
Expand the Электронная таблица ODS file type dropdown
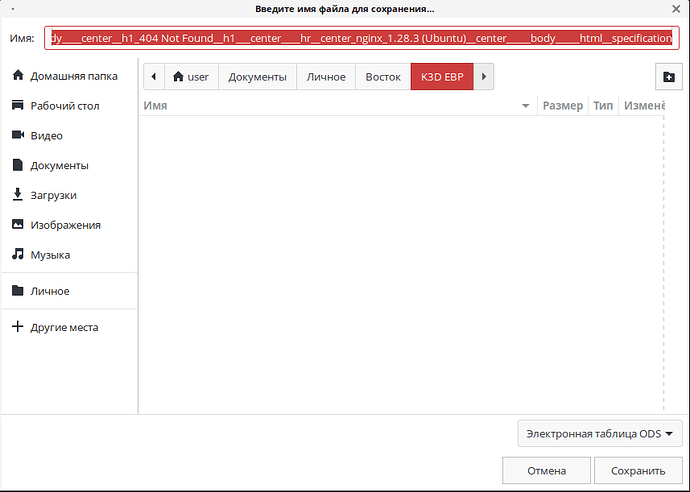point(600,433)
